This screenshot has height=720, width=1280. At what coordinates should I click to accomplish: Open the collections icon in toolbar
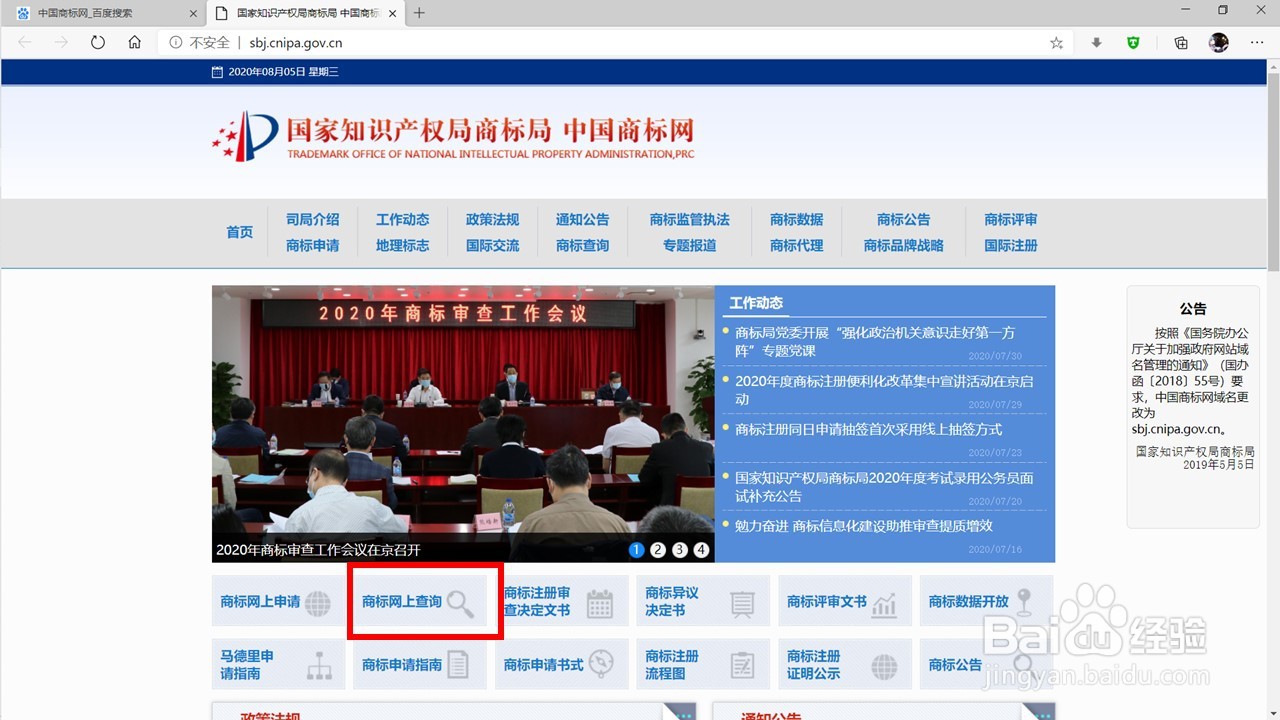[1181, 43]
